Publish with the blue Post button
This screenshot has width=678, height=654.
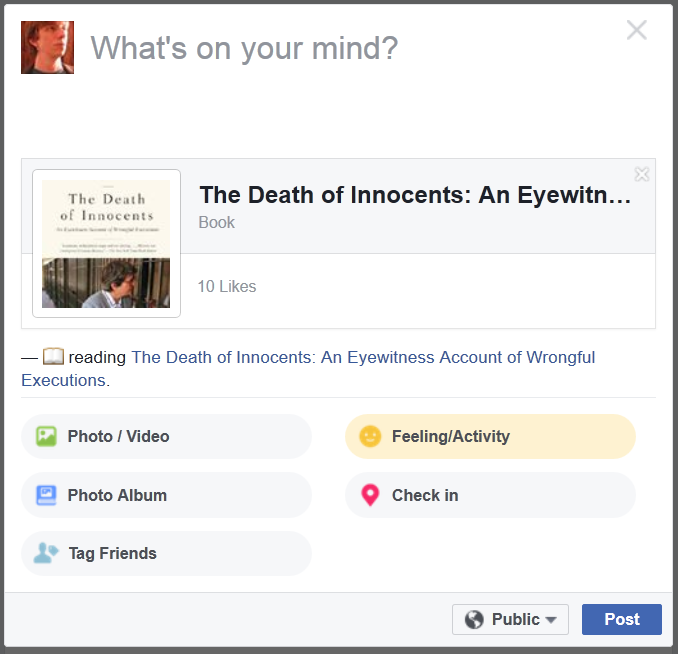pyautogui.click(x=622, y=619)
